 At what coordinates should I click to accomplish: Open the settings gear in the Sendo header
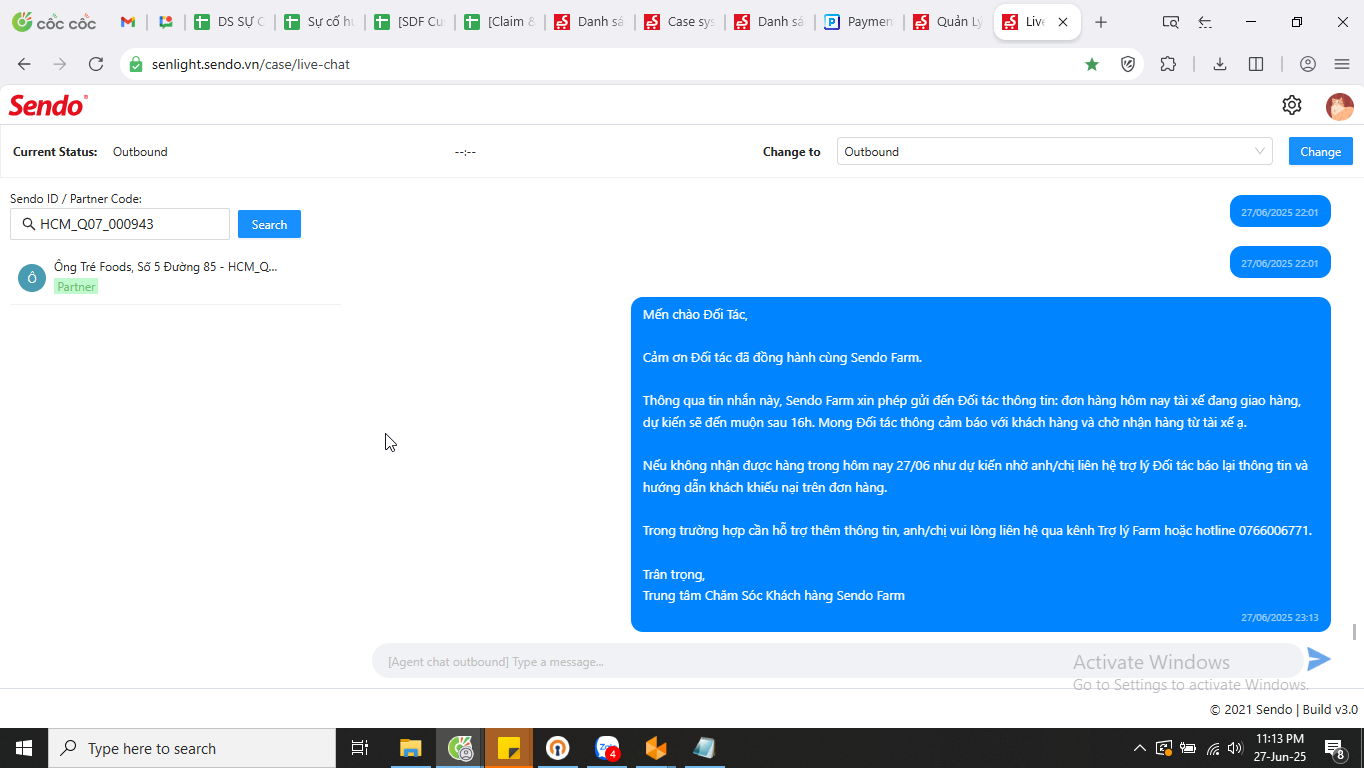(1292, 105)
